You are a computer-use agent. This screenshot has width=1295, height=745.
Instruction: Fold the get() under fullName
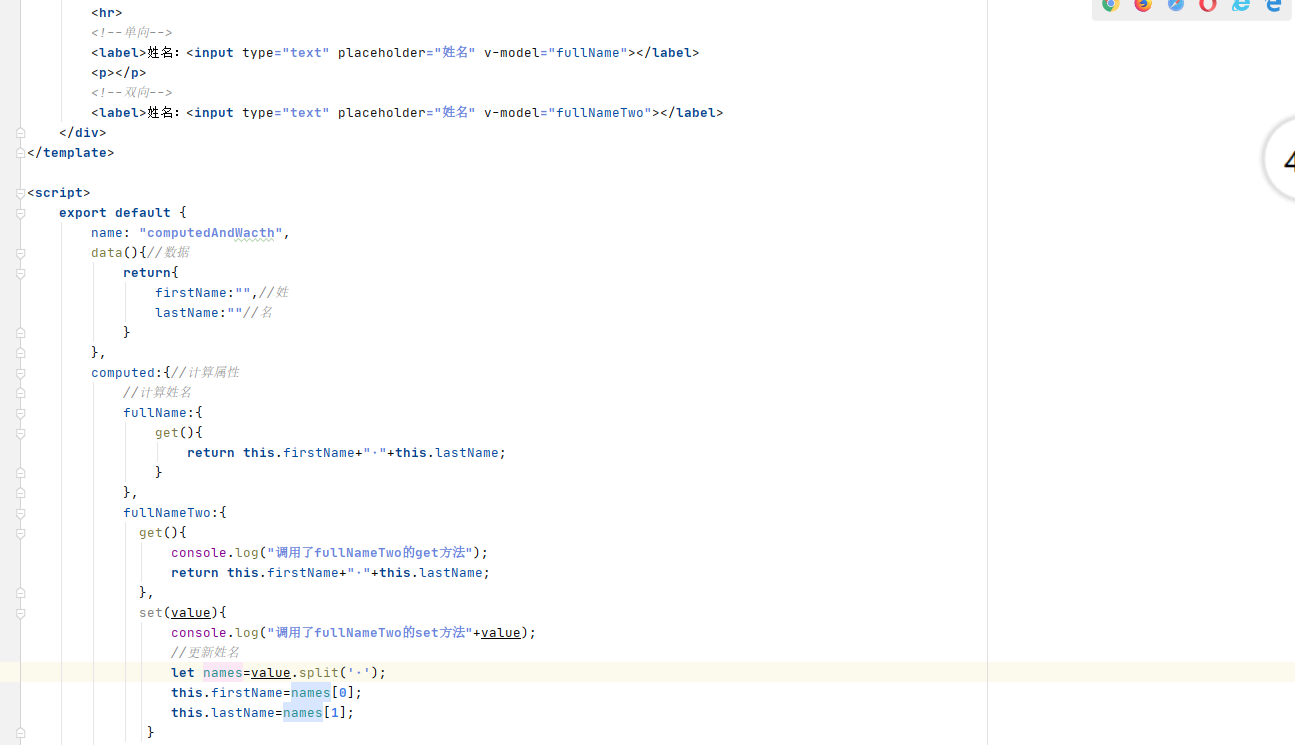point(20,433)
